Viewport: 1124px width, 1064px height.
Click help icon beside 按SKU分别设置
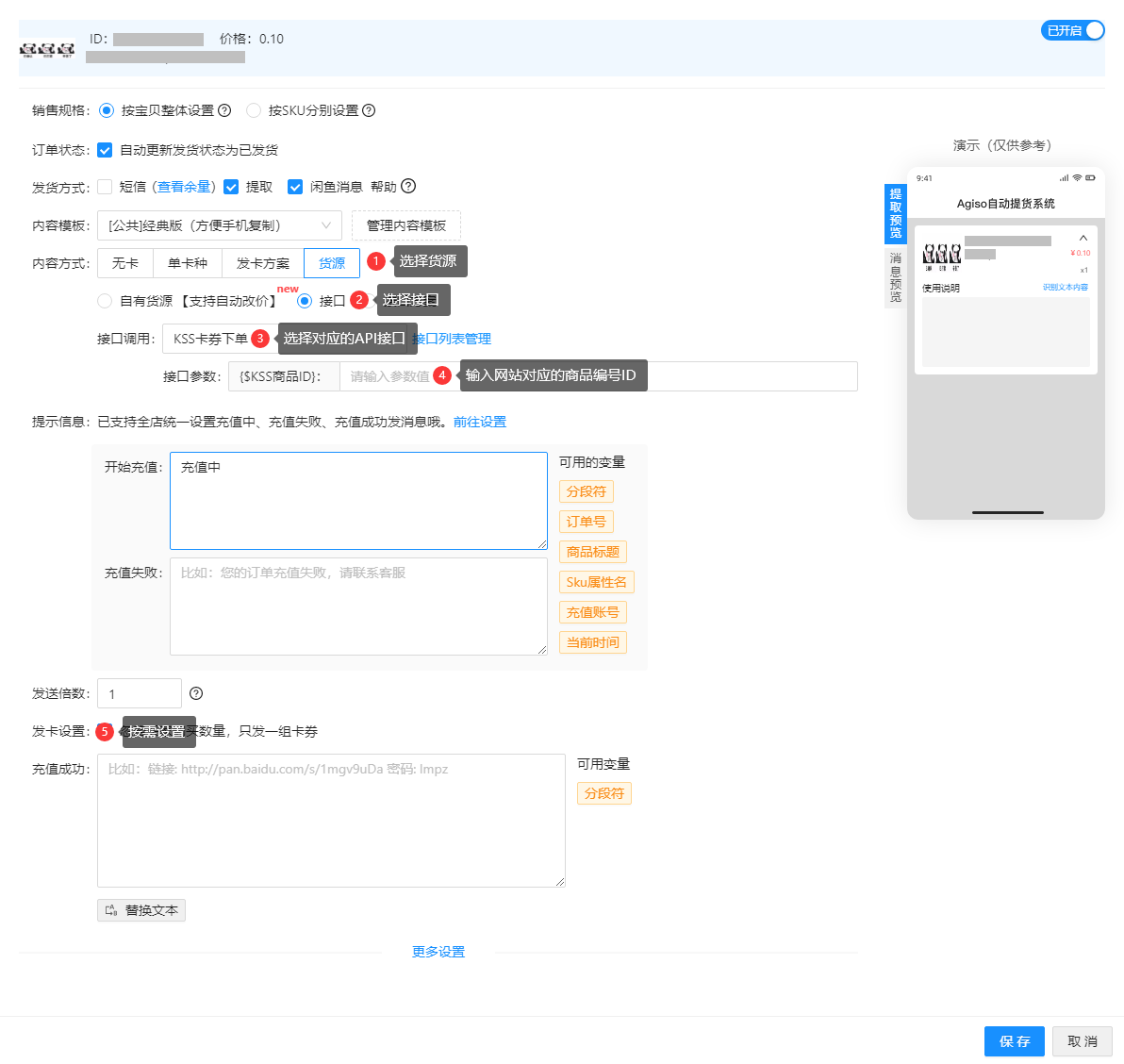[369, 110]
